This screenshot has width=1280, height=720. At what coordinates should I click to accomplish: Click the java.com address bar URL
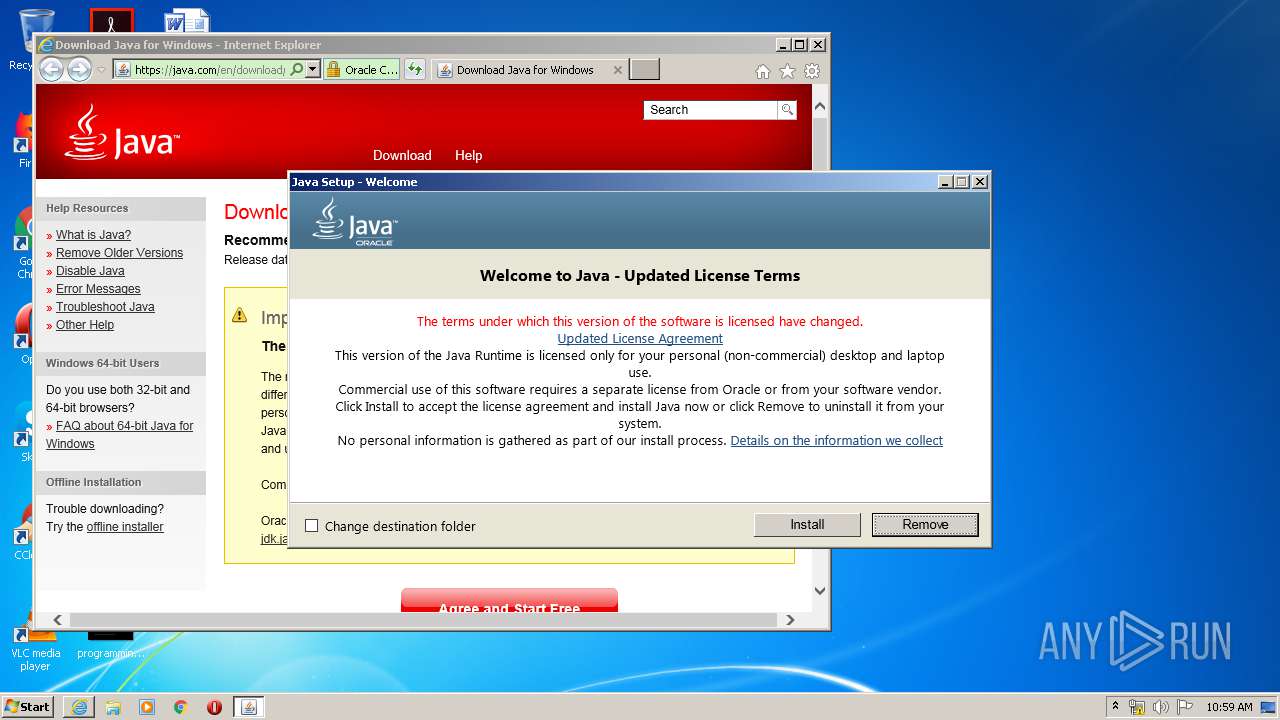[x=209, y=70]
